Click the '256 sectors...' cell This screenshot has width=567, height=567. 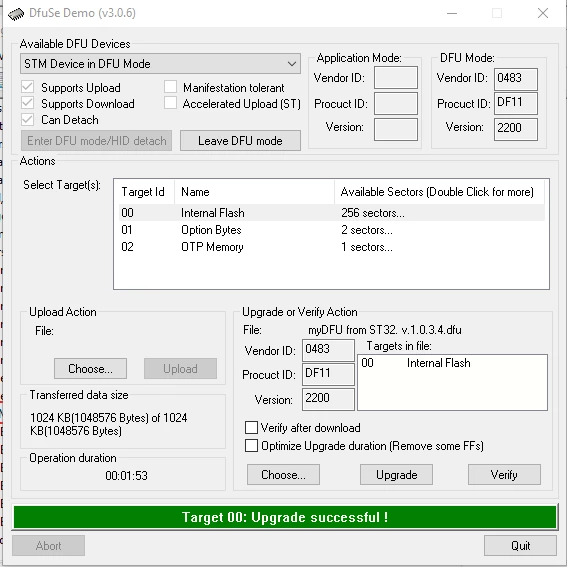pyautogui.click(x=373, y=213)
